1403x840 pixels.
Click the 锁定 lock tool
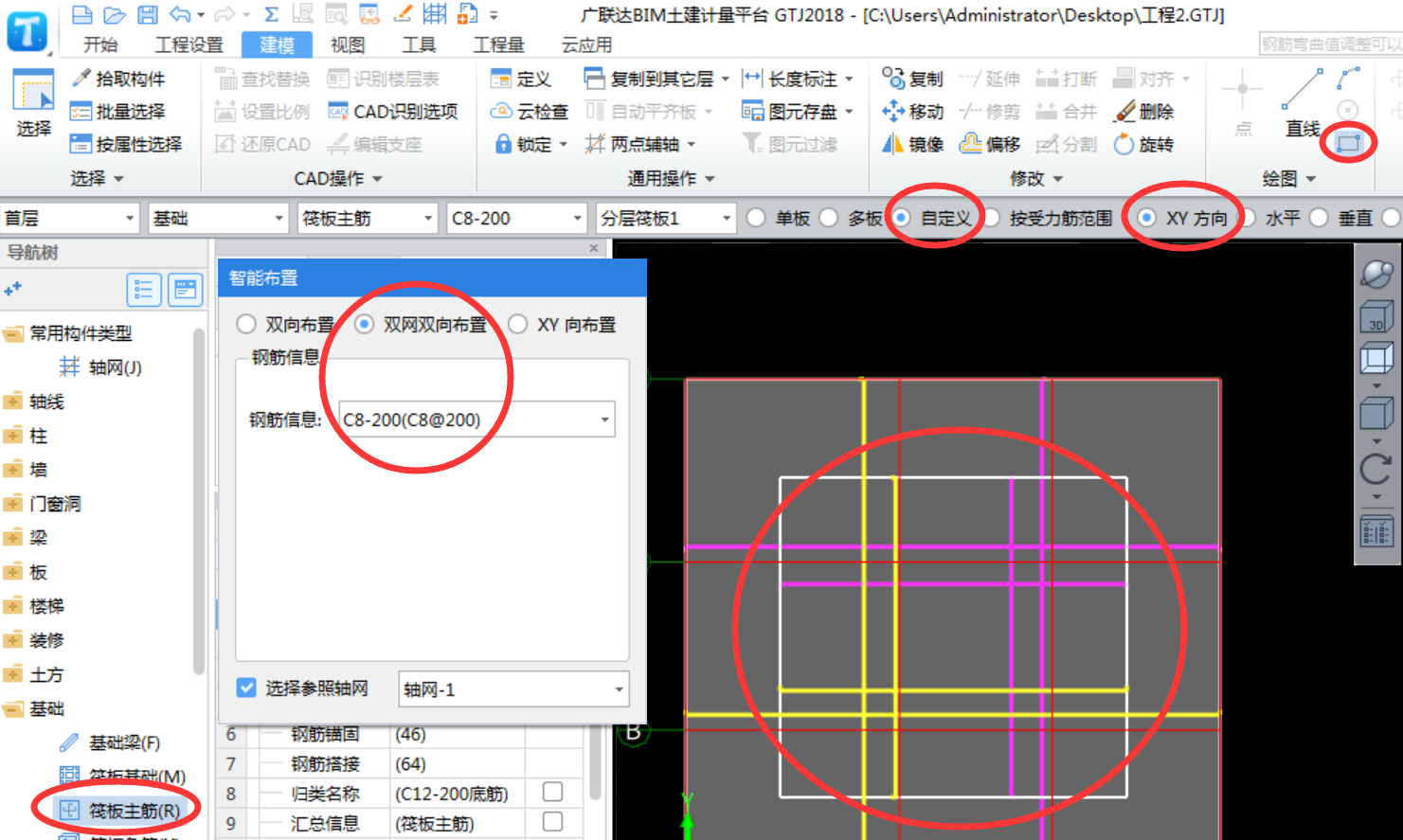click(530, 144)
